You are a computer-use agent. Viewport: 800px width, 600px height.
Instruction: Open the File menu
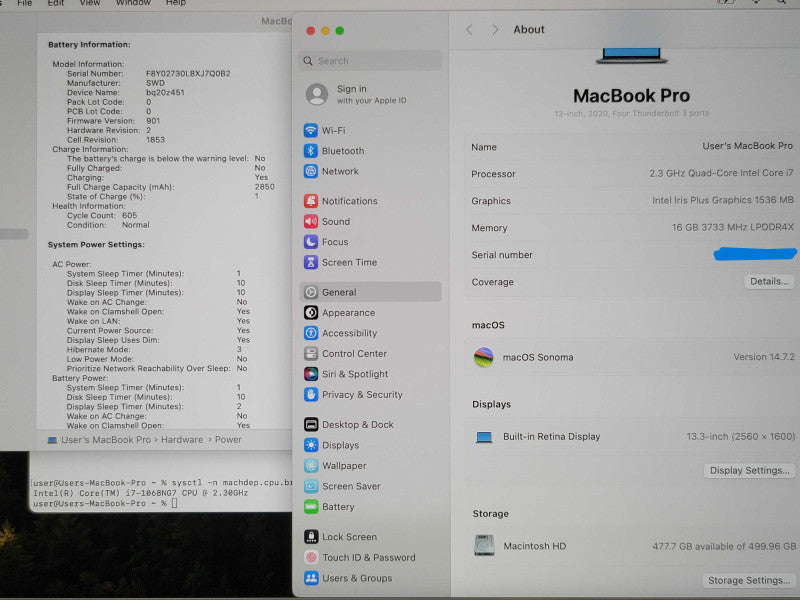coord(24,3)
